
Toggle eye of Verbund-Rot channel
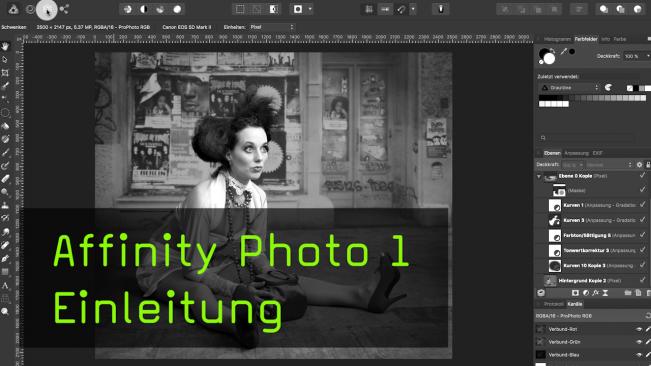639,329
